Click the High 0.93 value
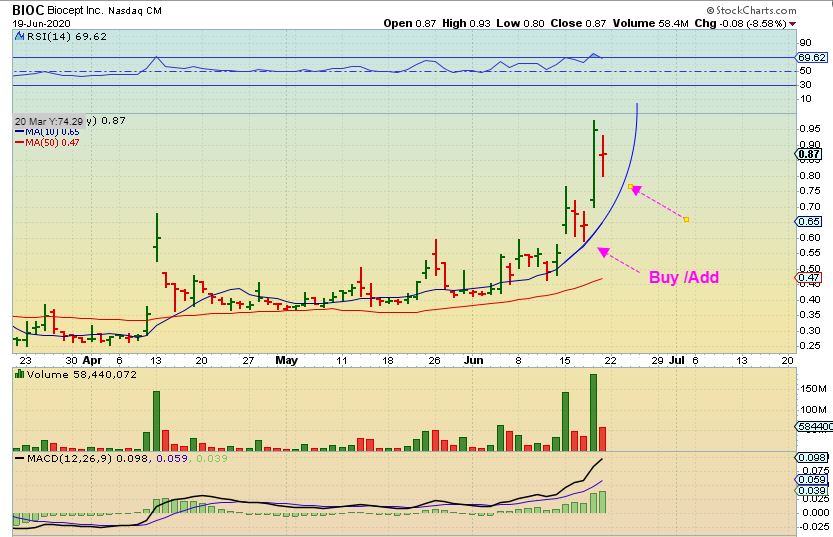Screen dimensions: 833x537 tap(466, 23)
